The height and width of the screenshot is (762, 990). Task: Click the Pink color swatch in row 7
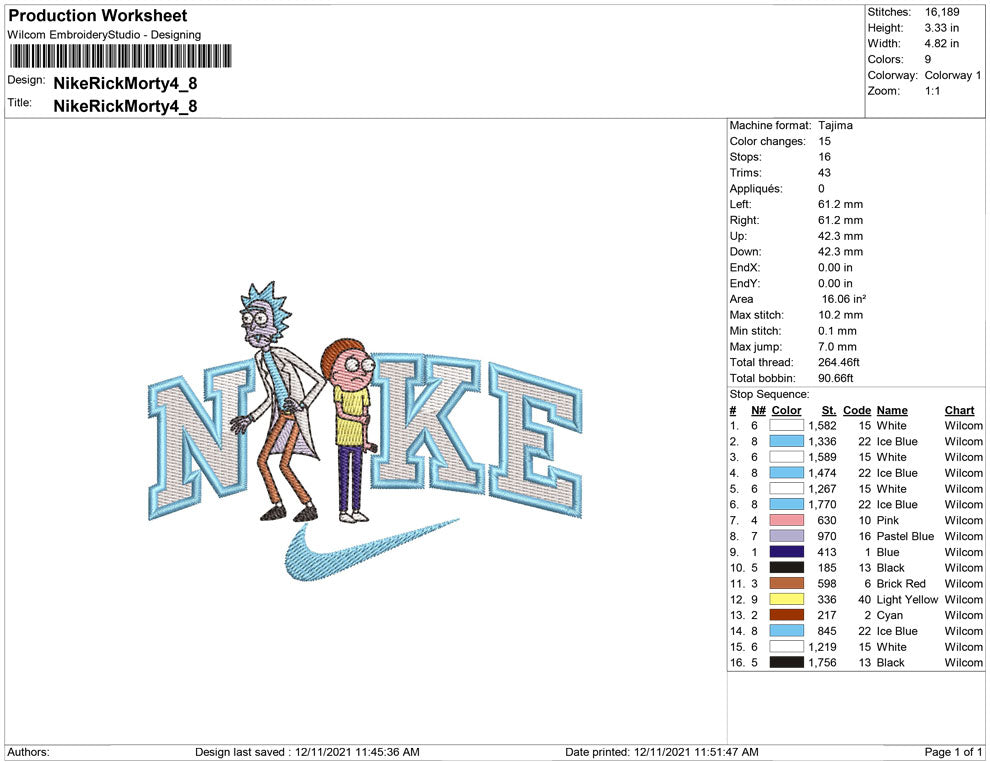(786, 520)
